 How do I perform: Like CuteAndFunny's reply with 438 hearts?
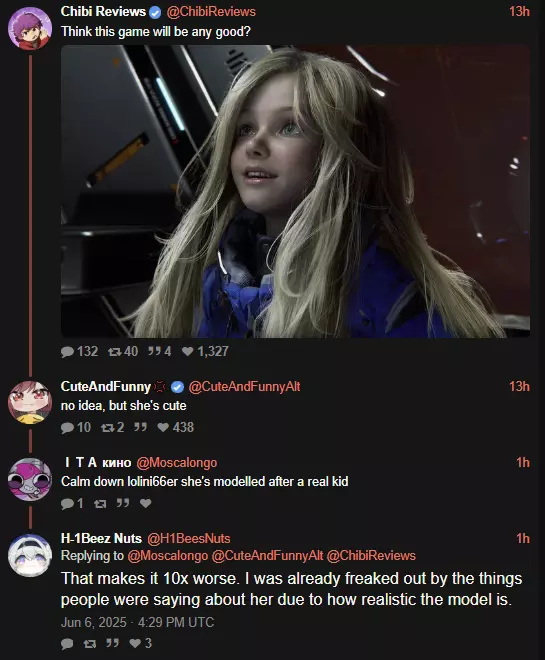coord(175,427)
